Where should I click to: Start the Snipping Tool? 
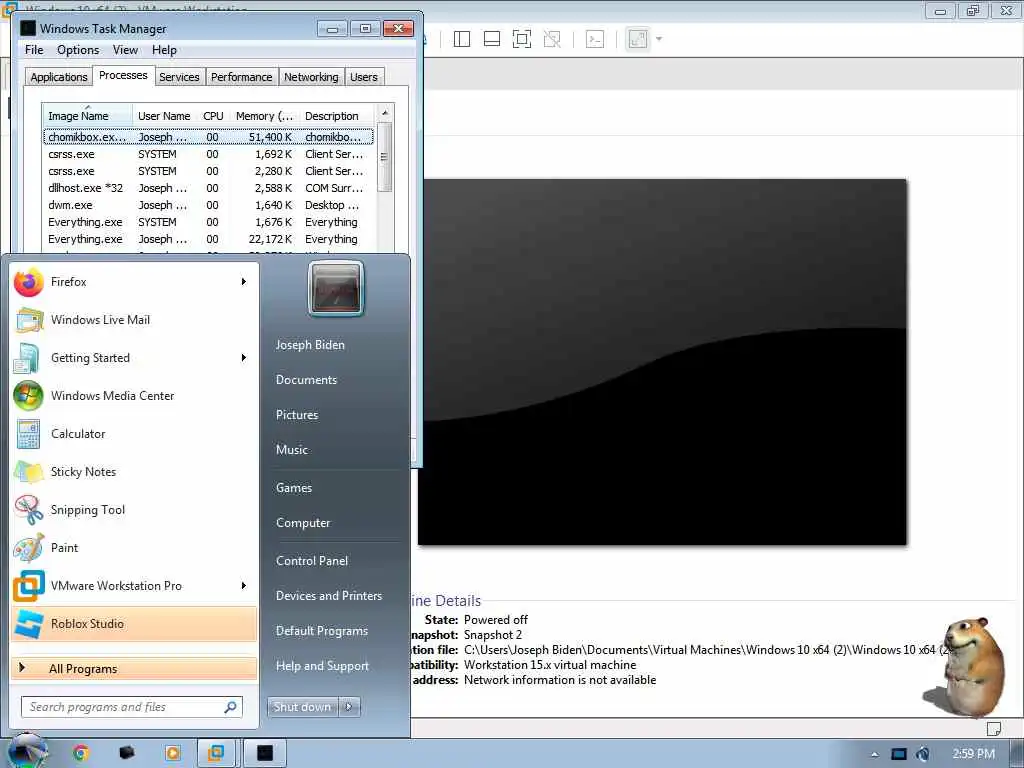[134, 510]
